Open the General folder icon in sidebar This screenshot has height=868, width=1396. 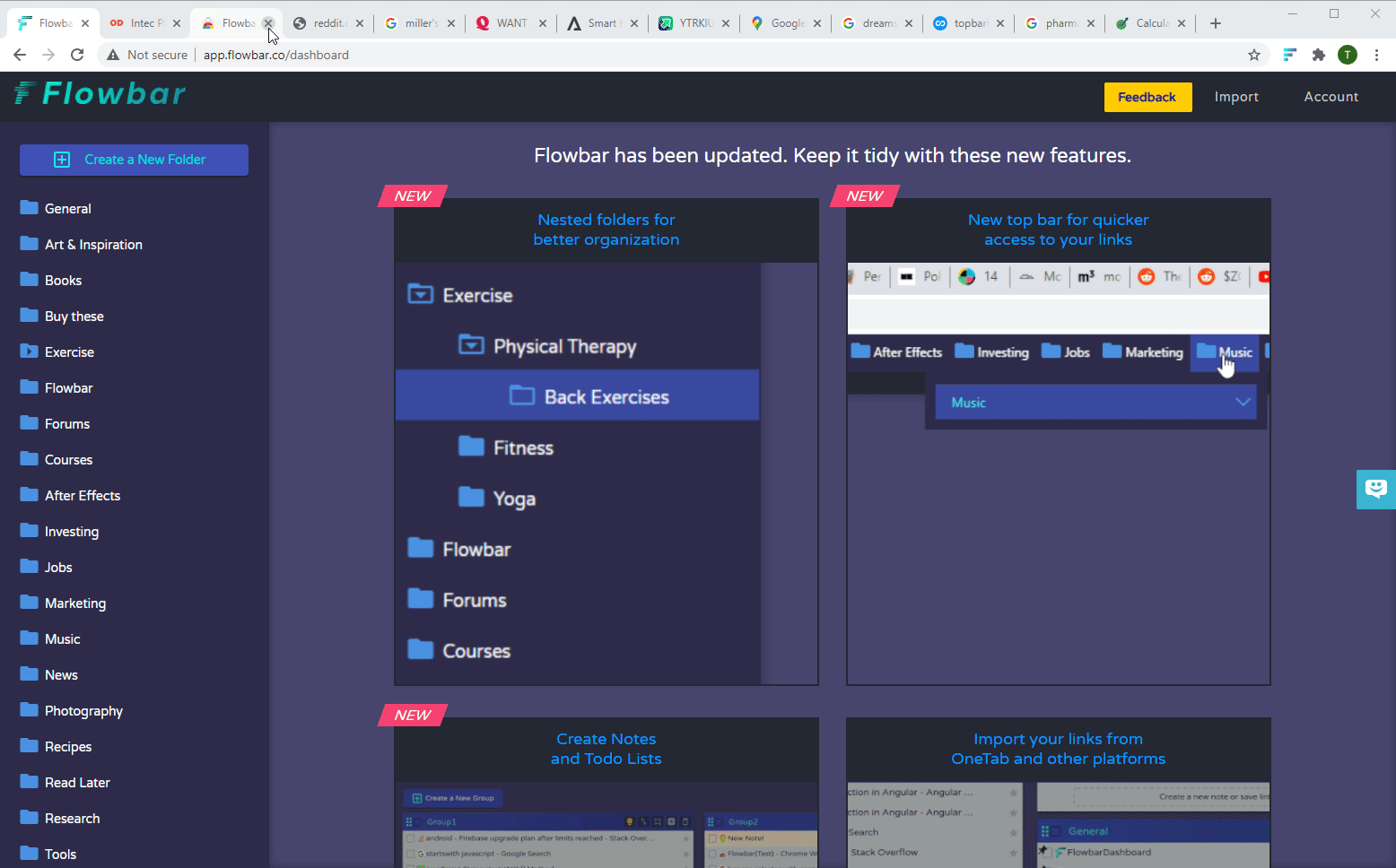pos(30,208)
